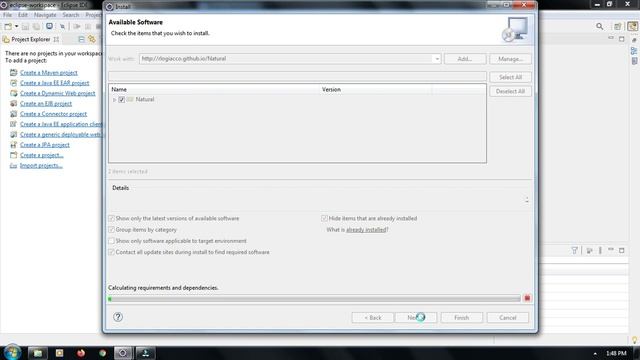Screen dimensions: 640x360
Task: Click the Back button
Action: (x=373, y=318)
